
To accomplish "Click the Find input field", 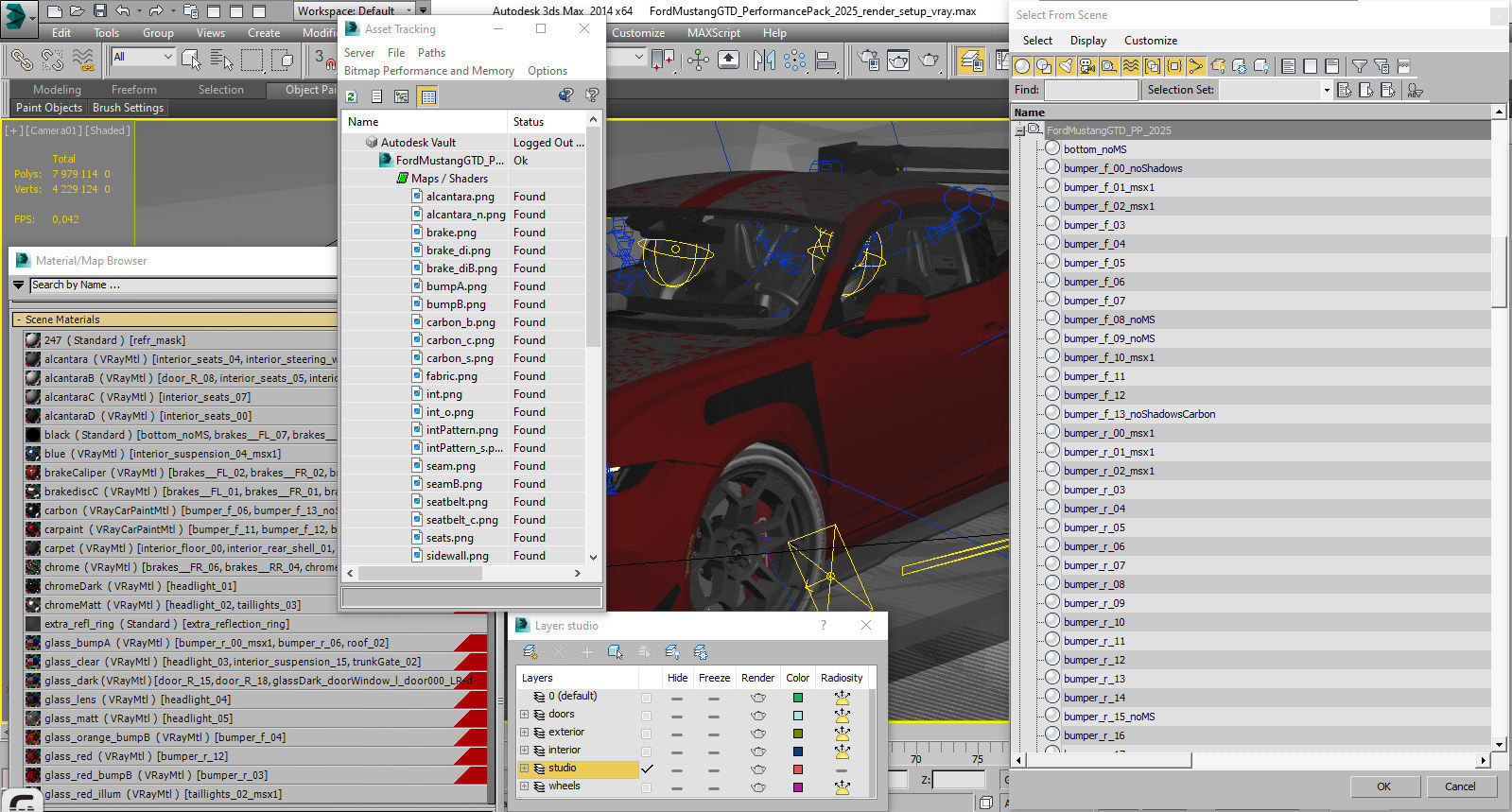I will tap(1091, 91).
